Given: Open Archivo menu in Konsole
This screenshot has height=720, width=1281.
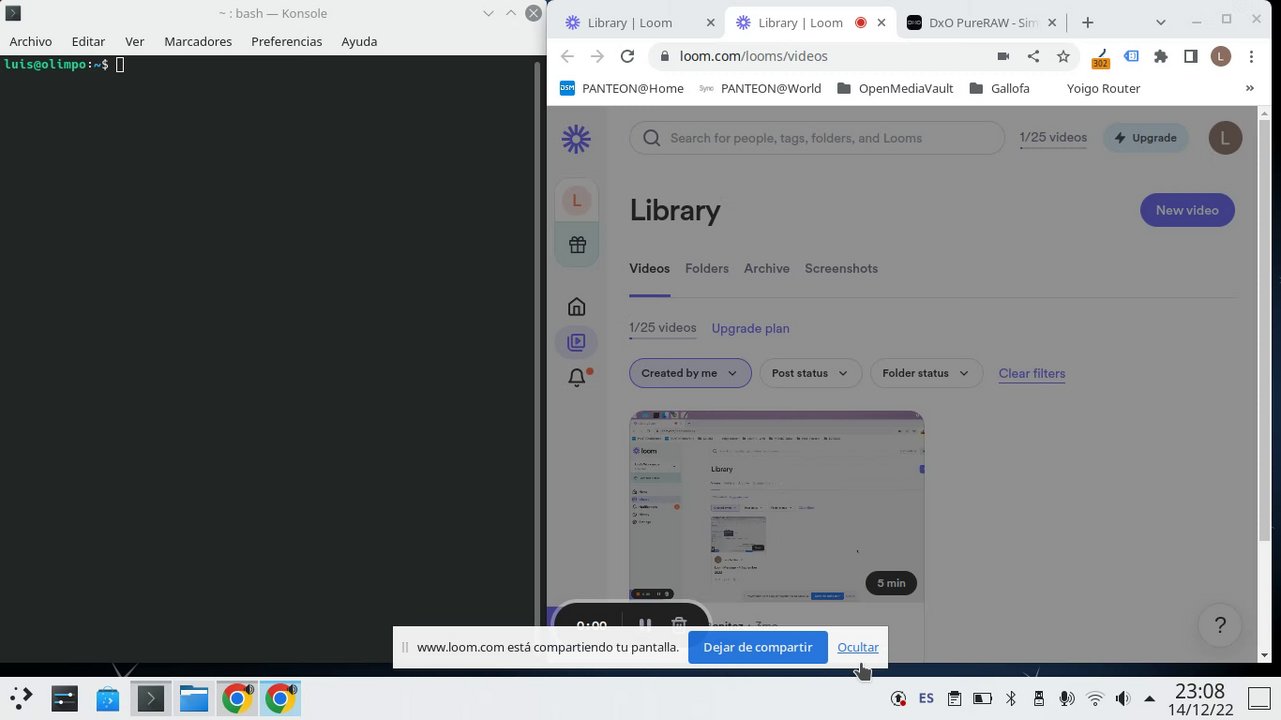Looking at the screenshot, I should coord(30,41).
